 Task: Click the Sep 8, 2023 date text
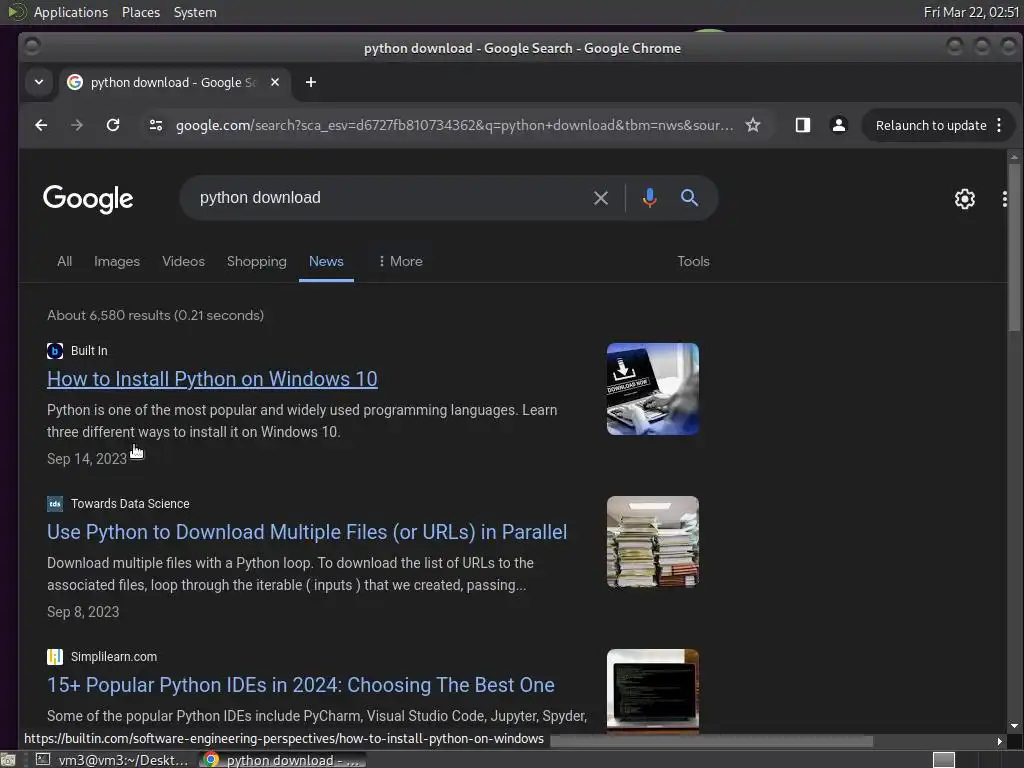coord(83,612)
